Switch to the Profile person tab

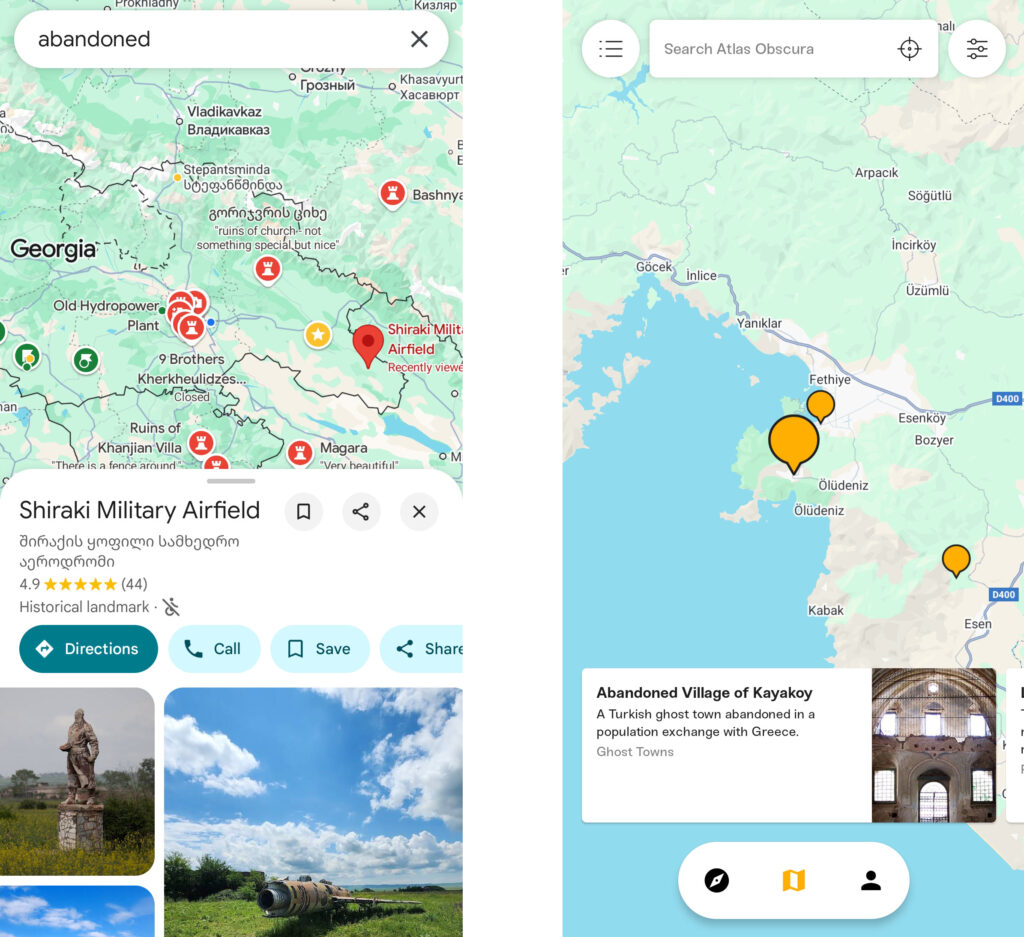pyautogui.click(x=871, y=880)
